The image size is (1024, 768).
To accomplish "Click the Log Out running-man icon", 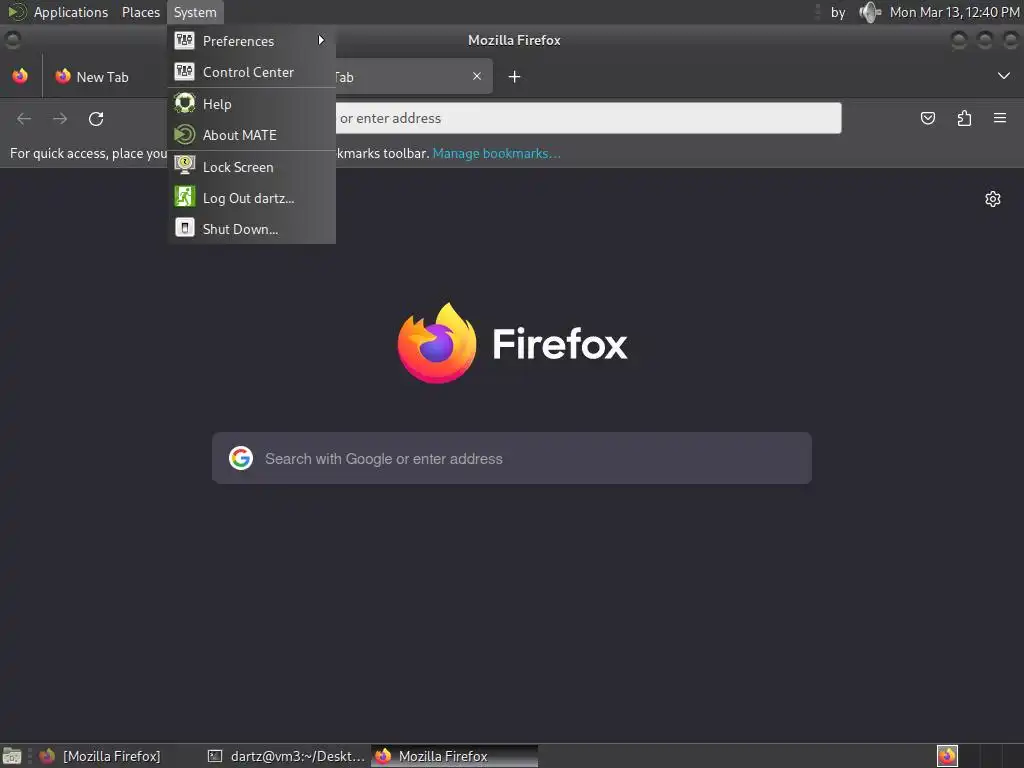I will click(184, 197).
